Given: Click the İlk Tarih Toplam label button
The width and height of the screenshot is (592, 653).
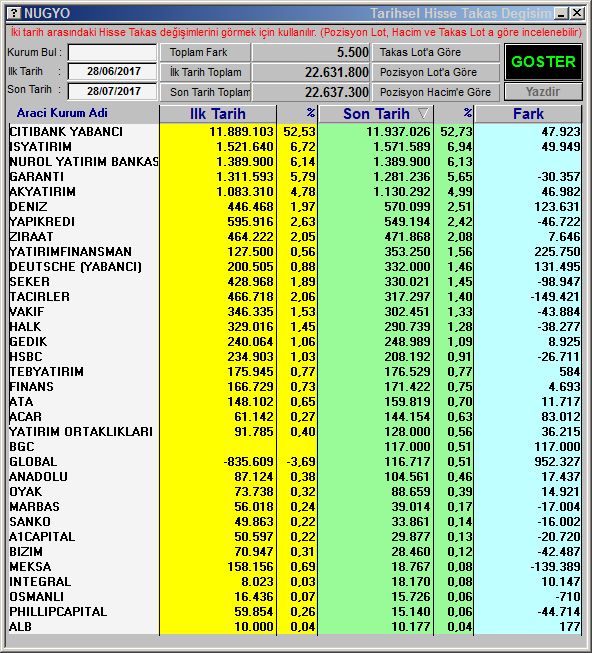Looking at the screenshot, I should [205, 72].
